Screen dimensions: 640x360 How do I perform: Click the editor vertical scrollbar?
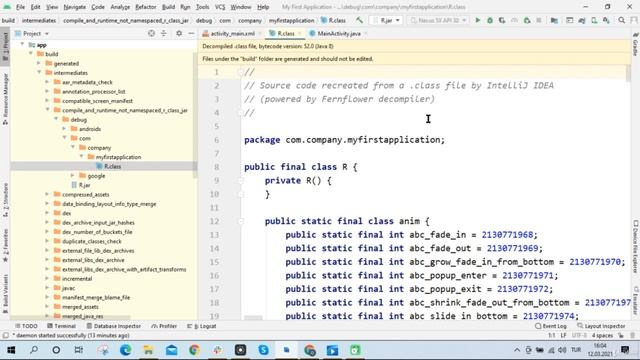pos(628,73)
